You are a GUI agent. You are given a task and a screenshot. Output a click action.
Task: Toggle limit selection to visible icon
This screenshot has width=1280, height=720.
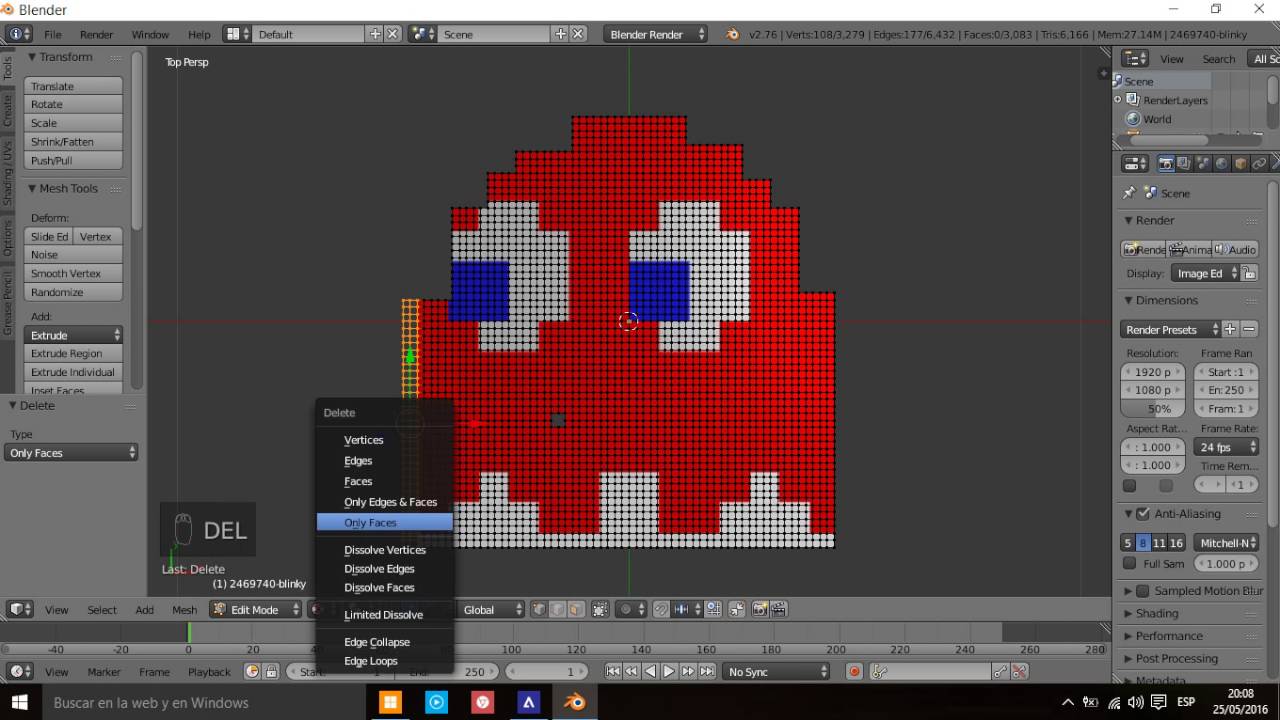click(600, 609)
